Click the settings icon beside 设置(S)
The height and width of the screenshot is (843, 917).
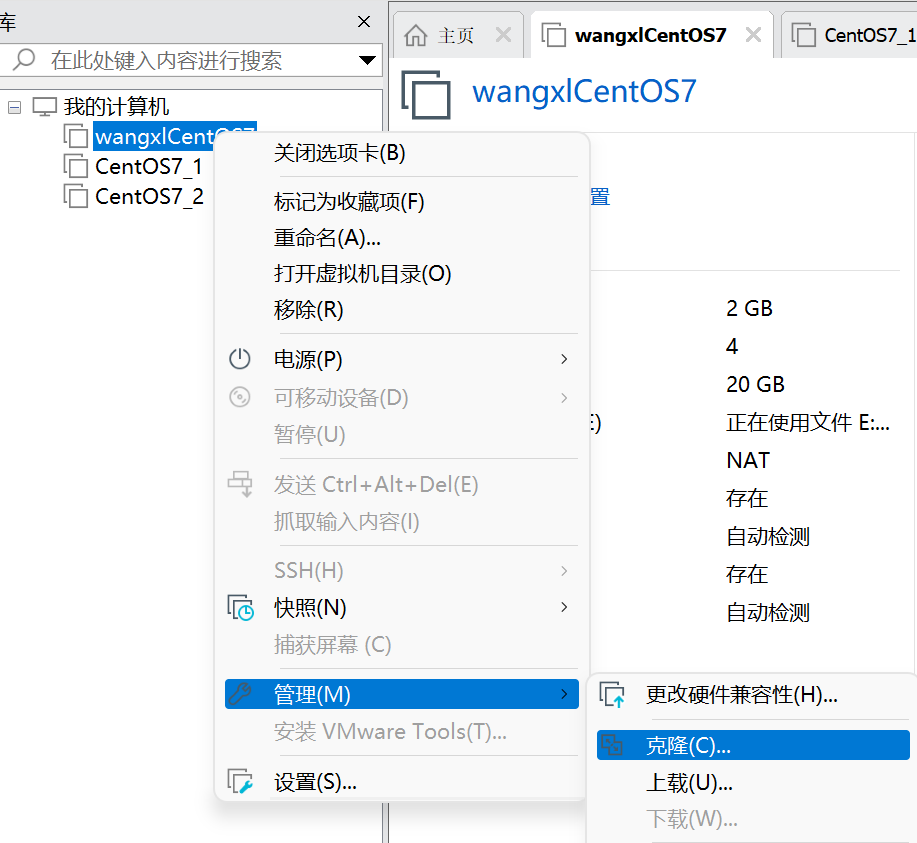click(x=240, y=781)
